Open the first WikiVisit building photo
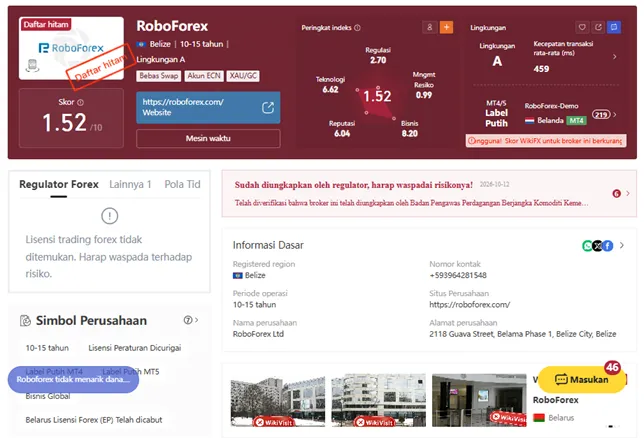Image resolution: width=644 pixels, height=438 pixels. pyautogui.click(x=278, y=400)
